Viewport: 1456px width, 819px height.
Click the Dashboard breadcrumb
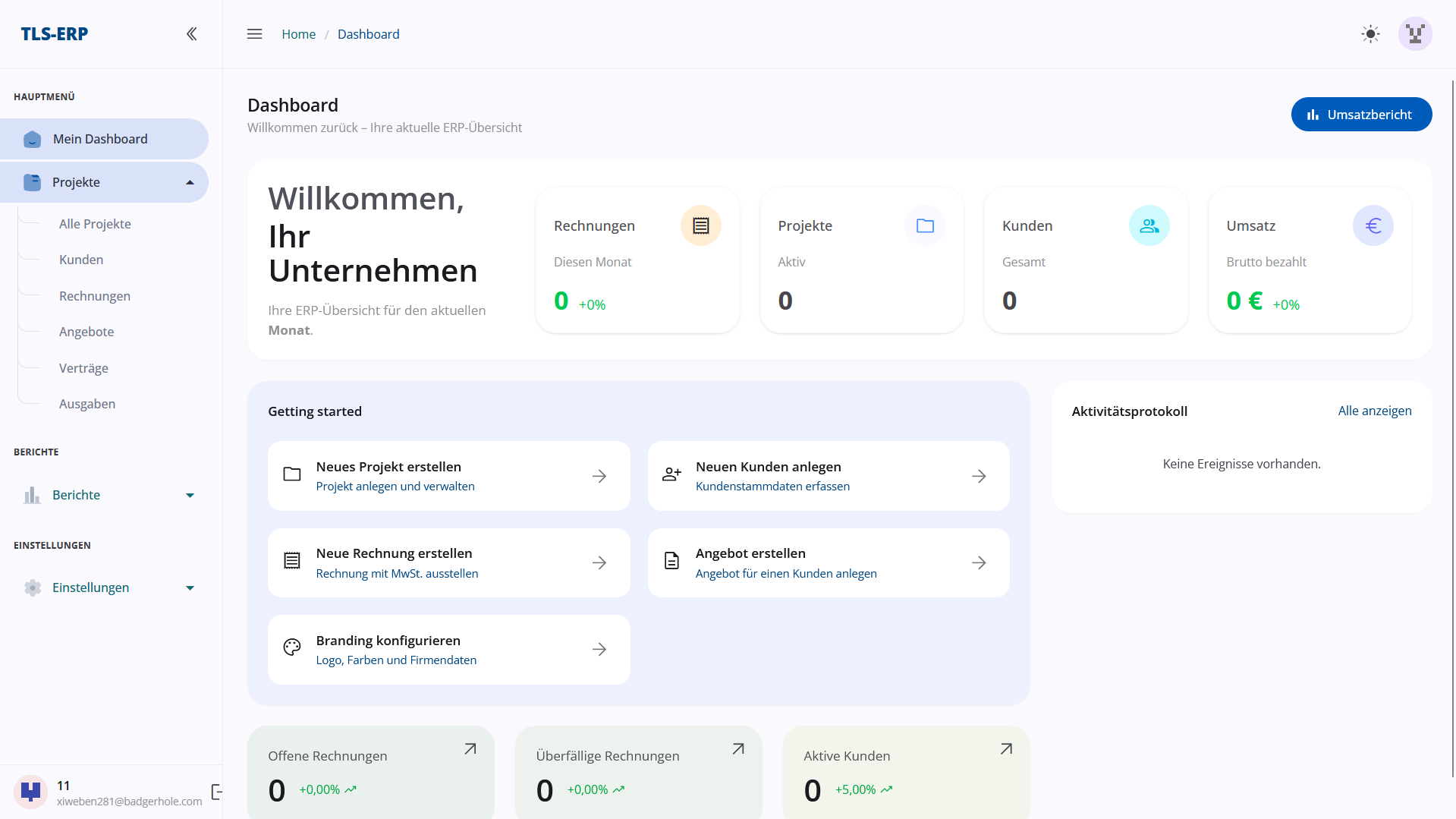368,34
